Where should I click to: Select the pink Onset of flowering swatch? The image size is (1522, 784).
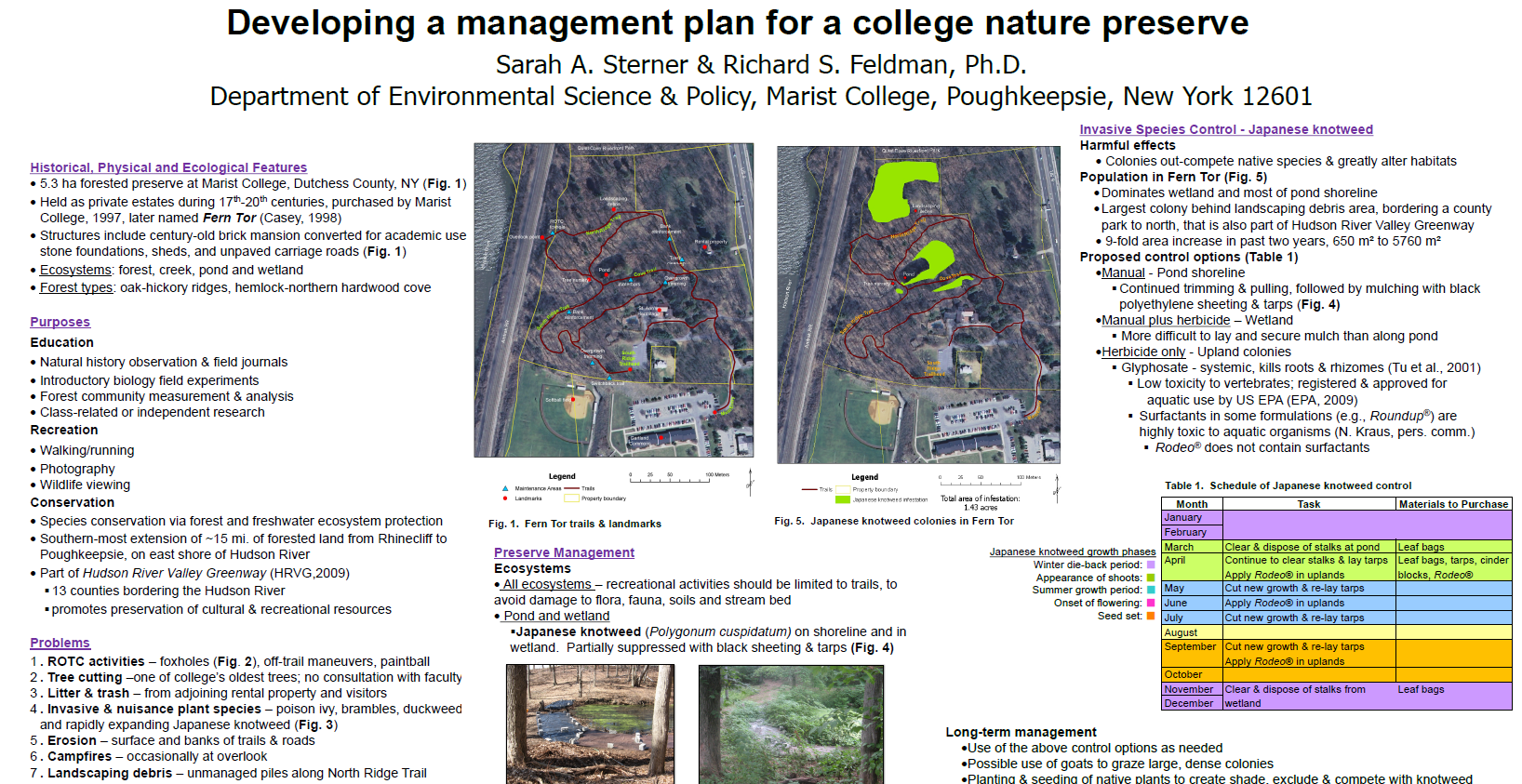[1151, 603]
